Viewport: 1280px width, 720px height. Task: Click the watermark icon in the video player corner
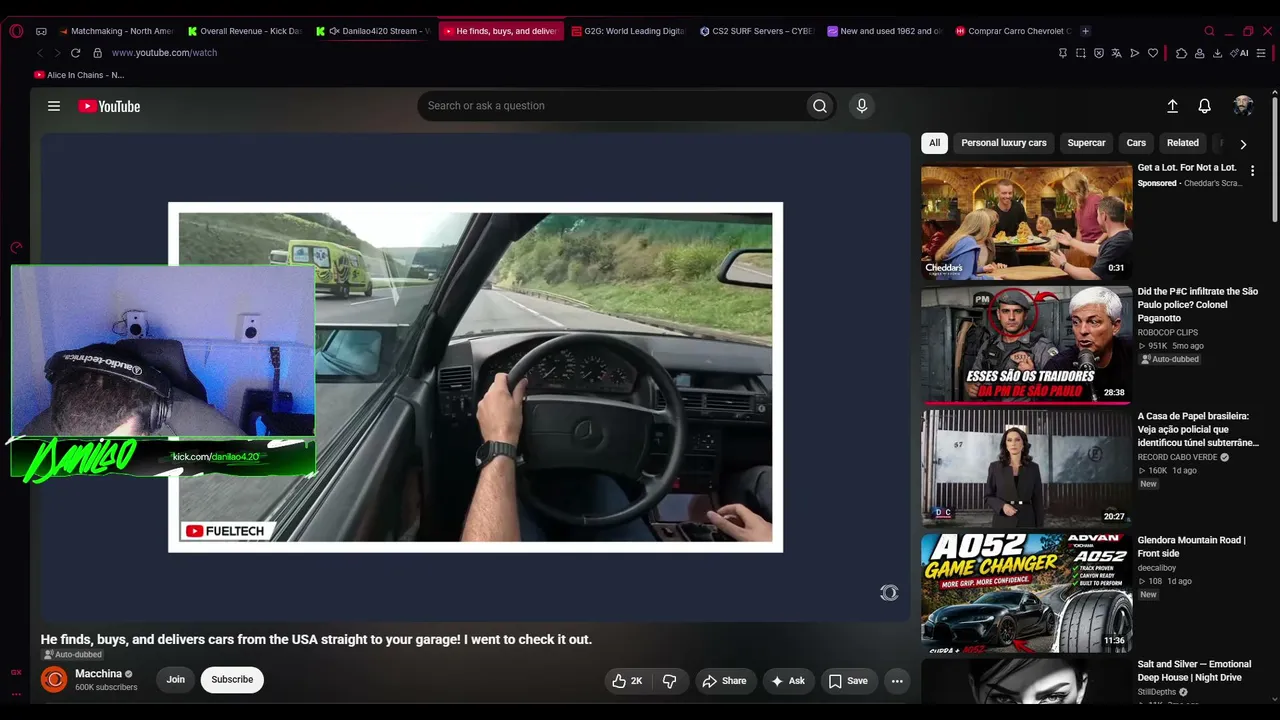pyautogui.click(x=889, y=593)
